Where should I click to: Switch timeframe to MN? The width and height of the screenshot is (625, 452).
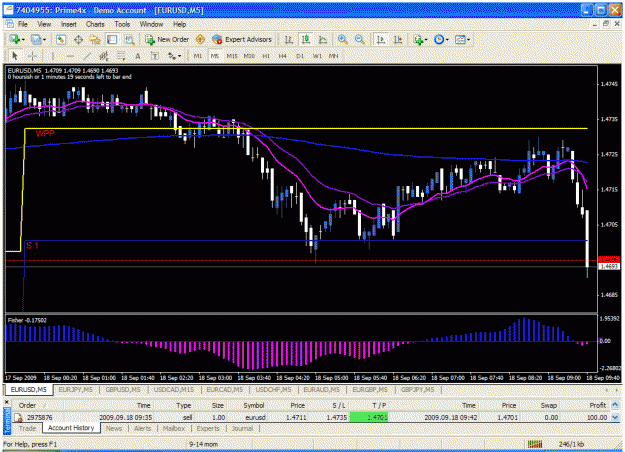pyautogui.click(x=334, y=56)
